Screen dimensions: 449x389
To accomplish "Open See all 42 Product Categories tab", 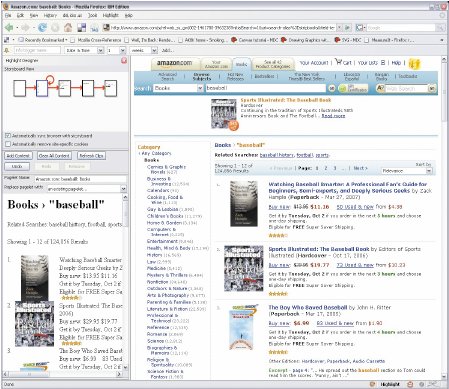I will (273, 64).
